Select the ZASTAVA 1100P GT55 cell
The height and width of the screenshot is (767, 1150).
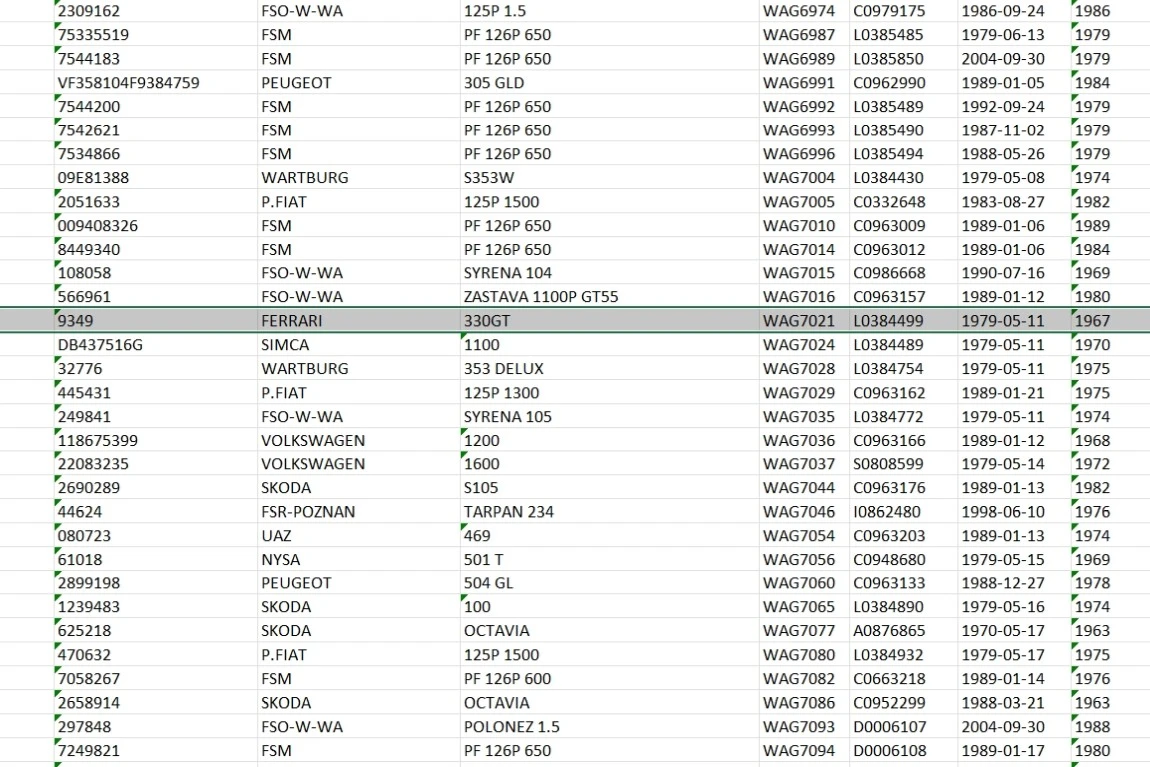541,297
